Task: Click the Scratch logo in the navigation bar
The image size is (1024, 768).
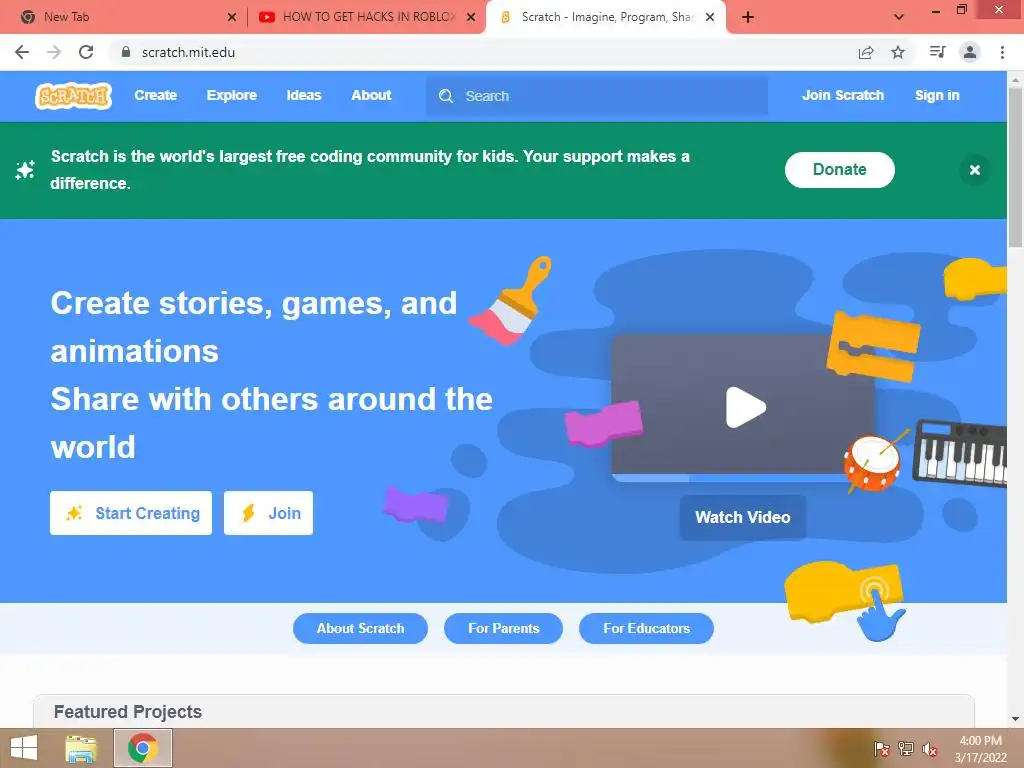Action: 73,96
